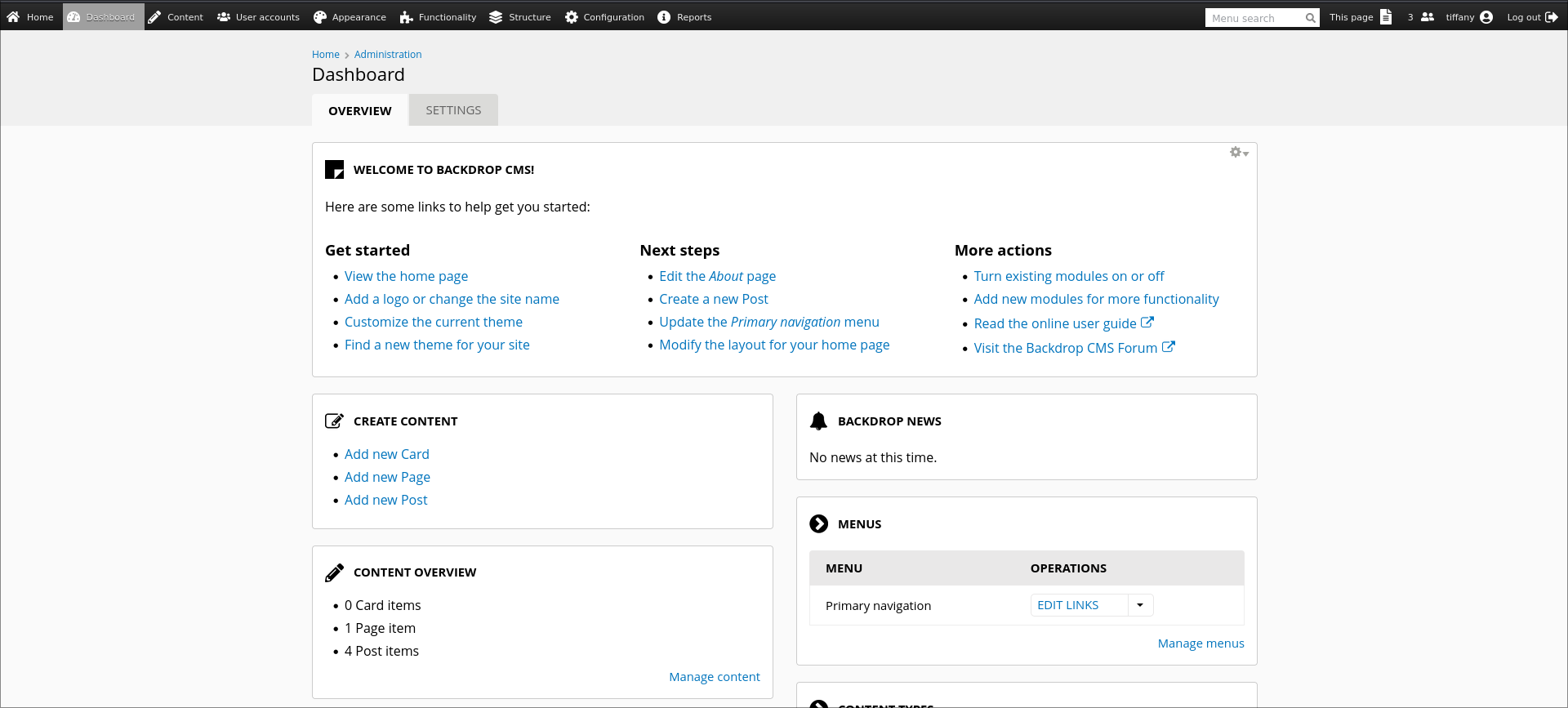Open the This page menu
Image resolution: width=1568 pixels, height=708 pixels.
[x=1360, y=17]
